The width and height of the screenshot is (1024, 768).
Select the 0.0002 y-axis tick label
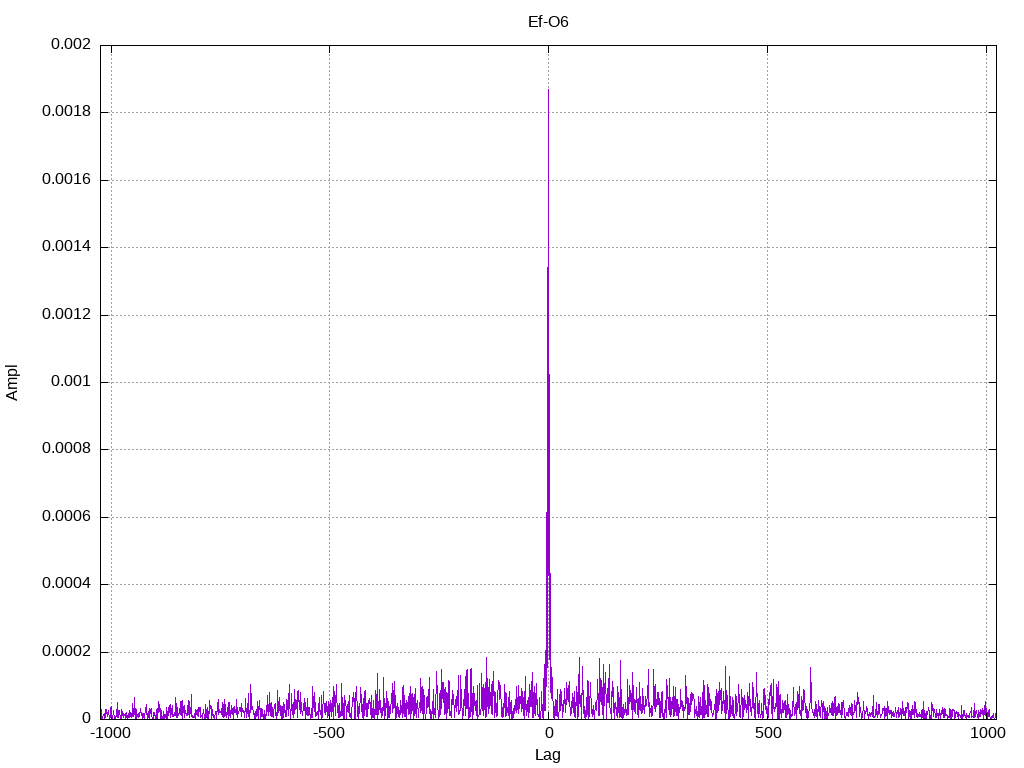click(x=66, y=651)
